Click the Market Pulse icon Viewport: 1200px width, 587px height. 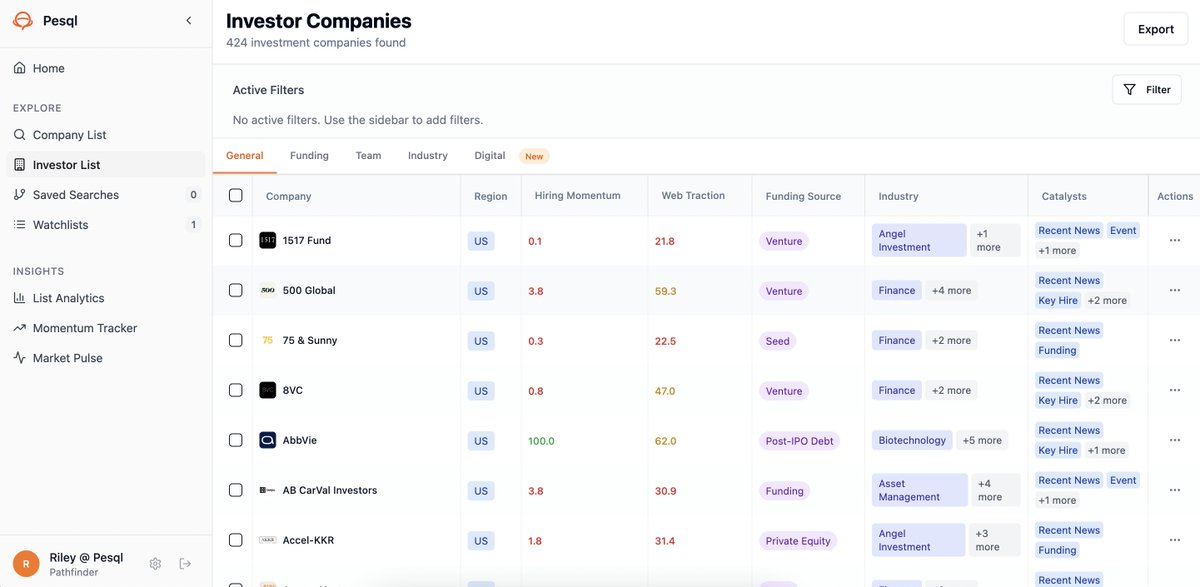pos(20,358)
